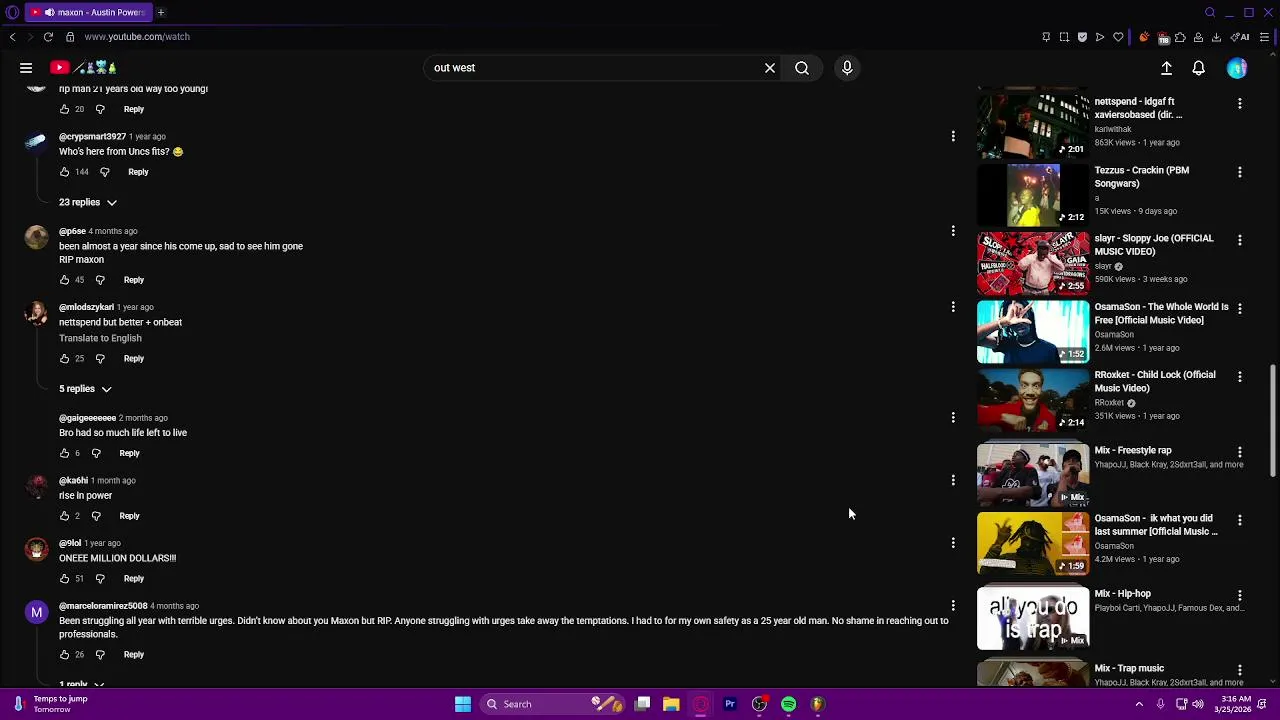Open the @crypsmart3927 channel link

92,136
